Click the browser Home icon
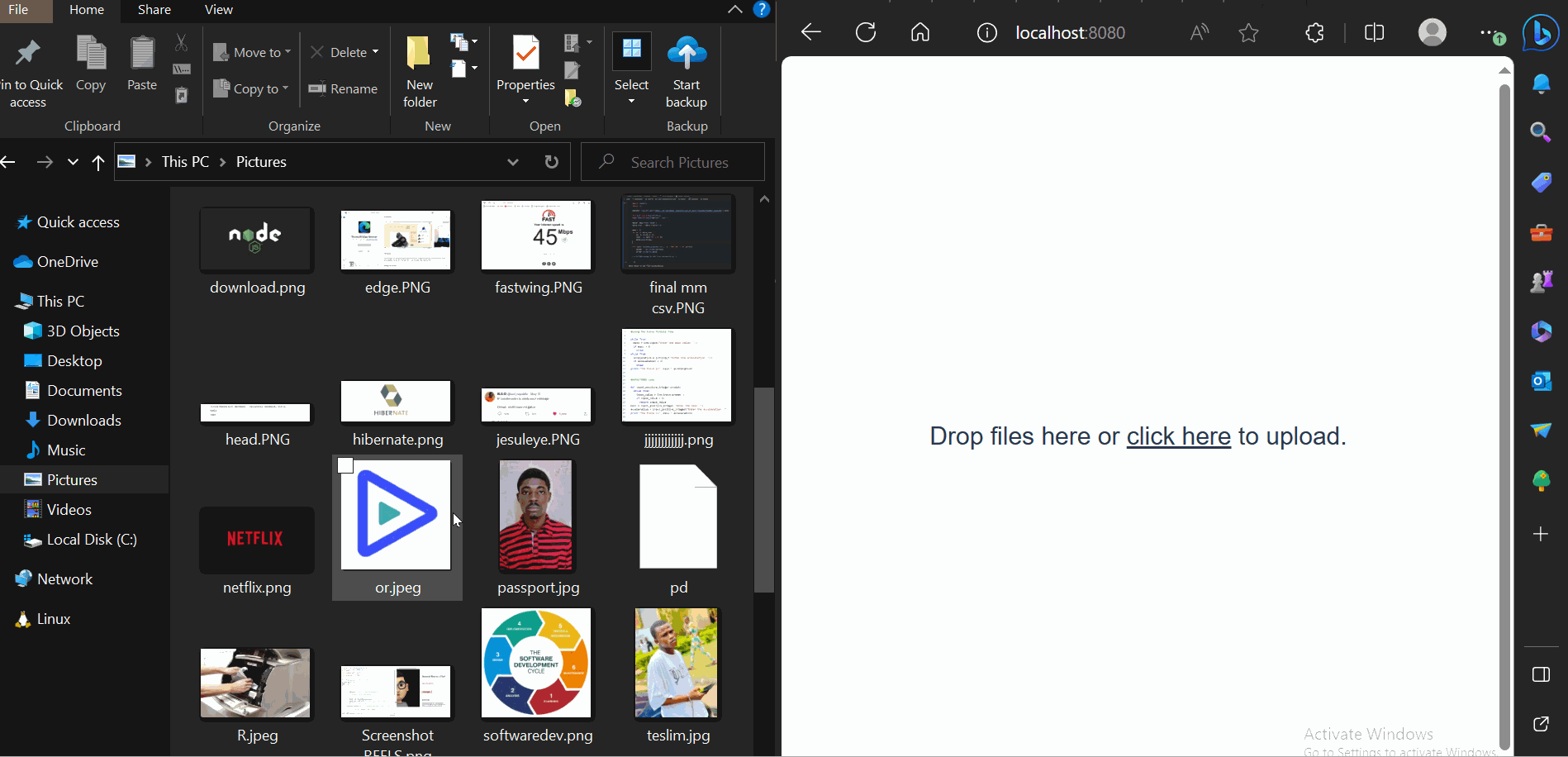 pyautogui.click(x=920, y=32)
